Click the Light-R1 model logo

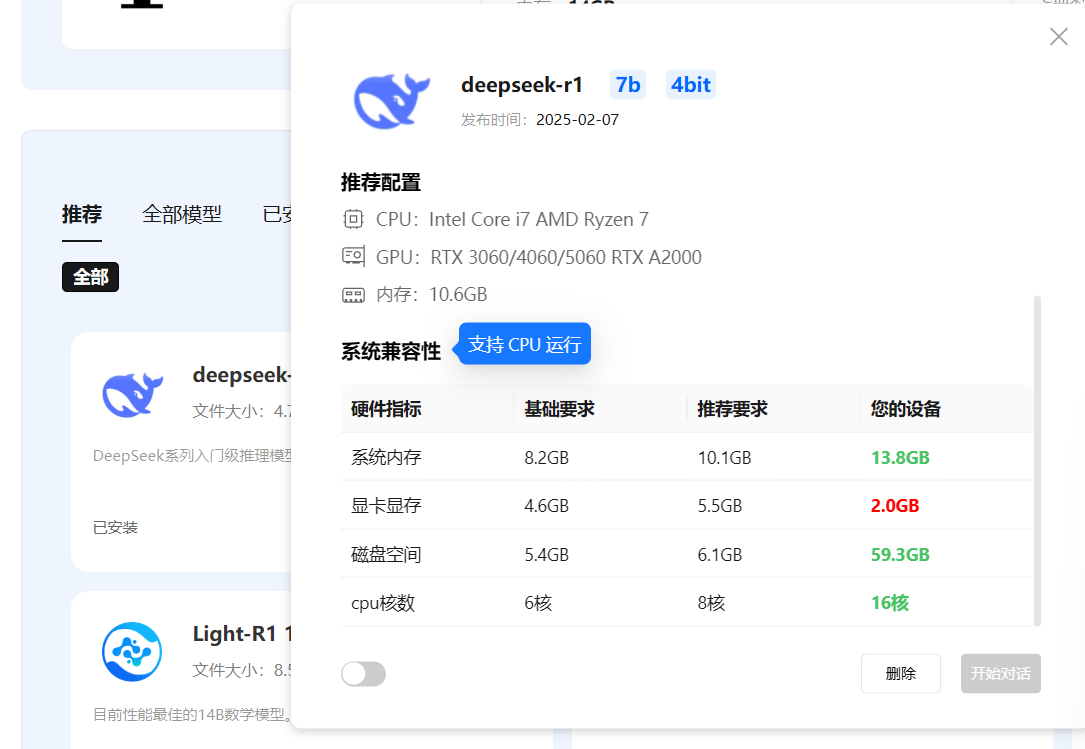(x=132, y=651)
